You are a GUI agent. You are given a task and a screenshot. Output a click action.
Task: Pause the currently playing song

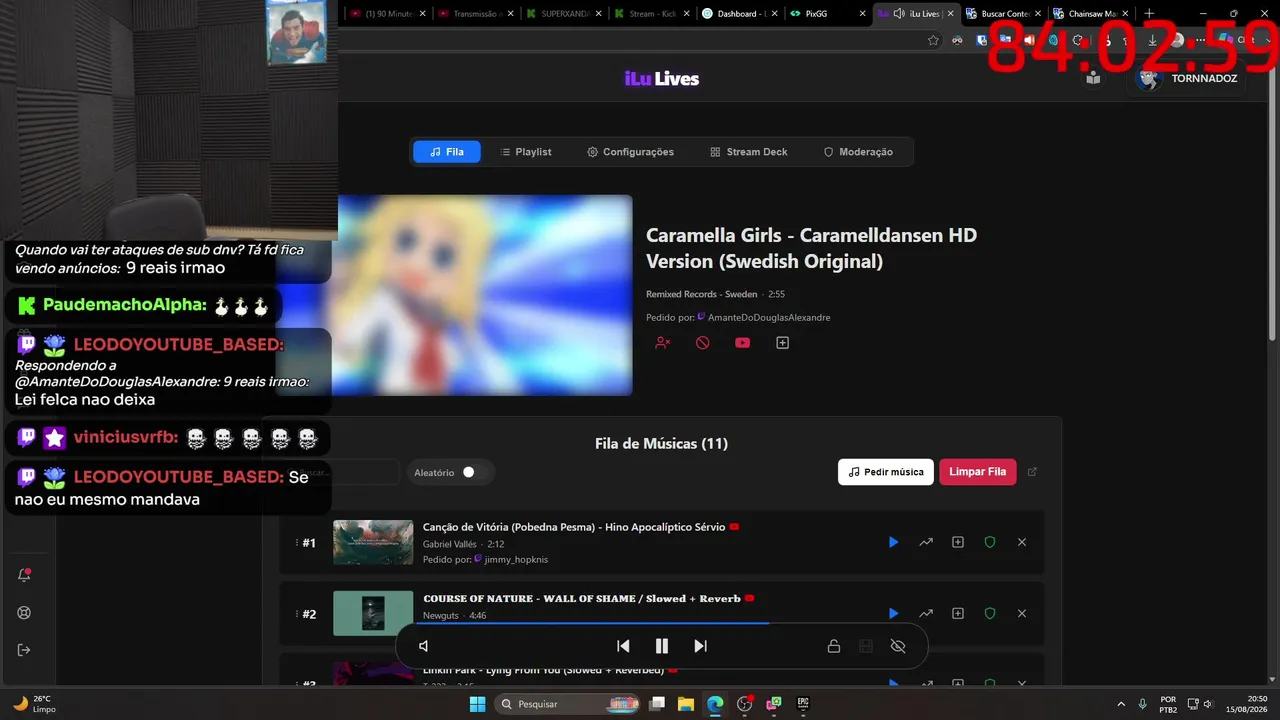click(x=661, y=646)
